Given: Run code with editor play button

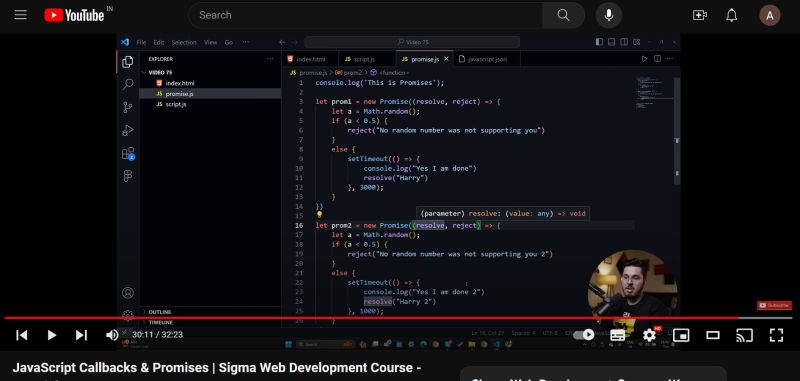Looking at the screenshot, I should 644,59.
